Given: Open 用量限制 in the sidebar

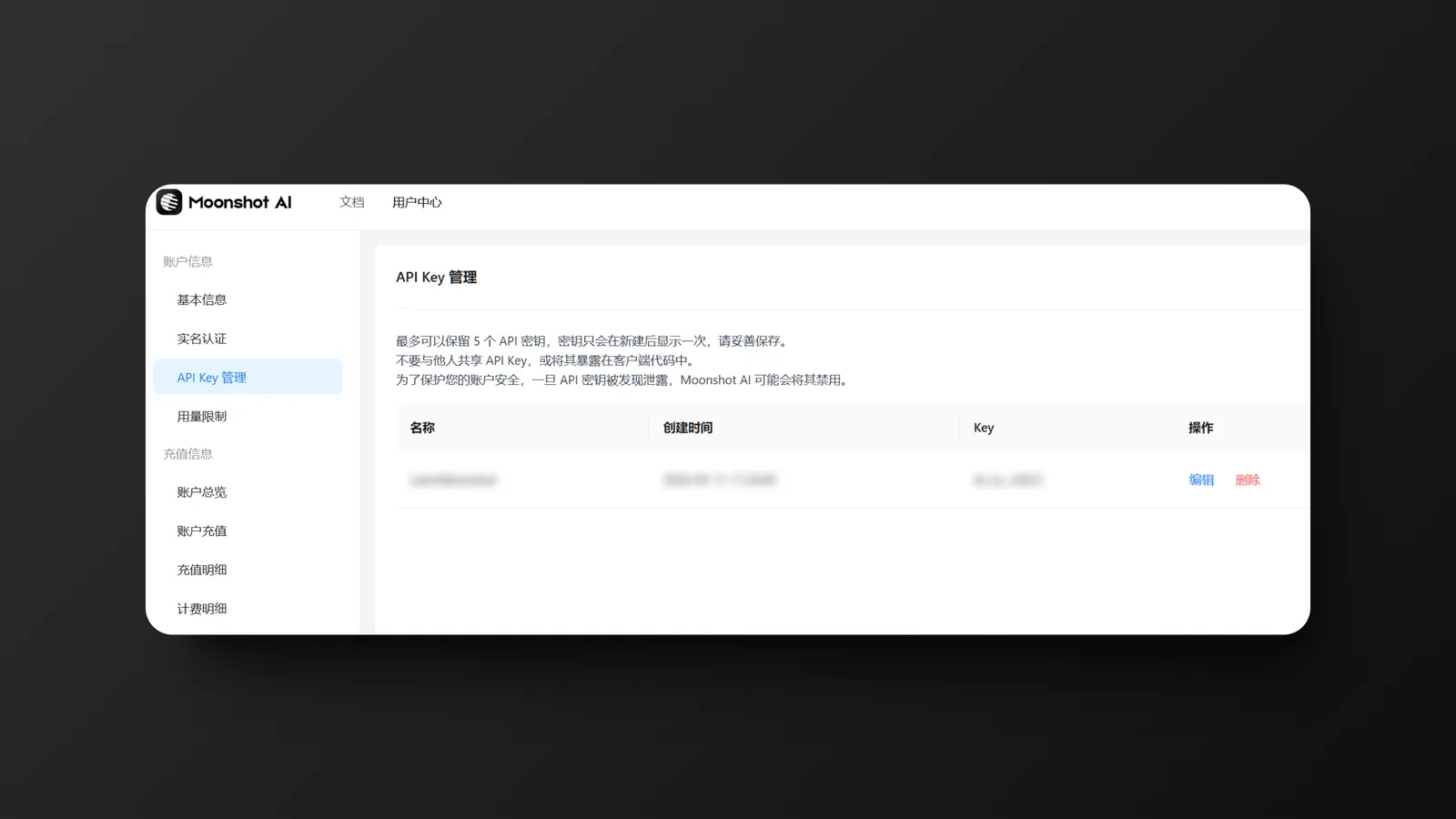Looking at the screenshot, I should 202,417.
